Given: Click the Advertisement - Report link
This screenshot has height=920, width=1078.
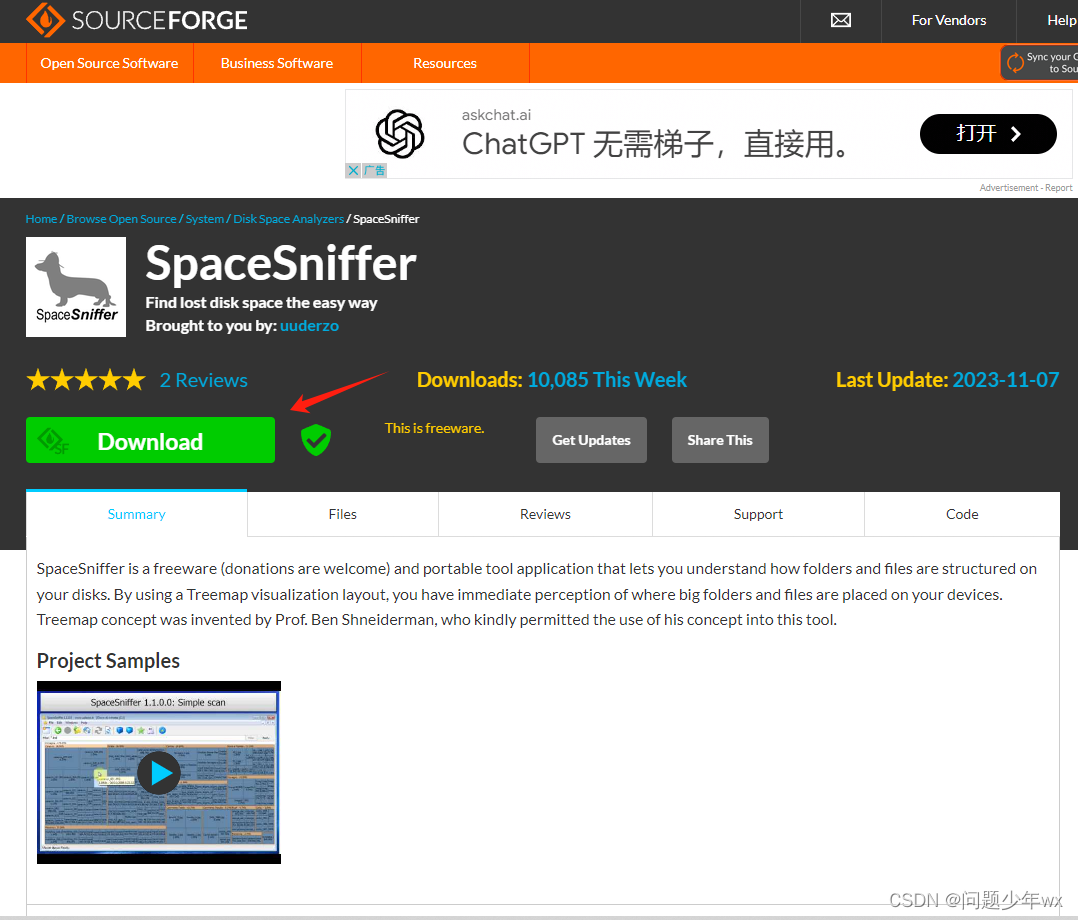Looking at the screenshot, I should pos(1026,188).
